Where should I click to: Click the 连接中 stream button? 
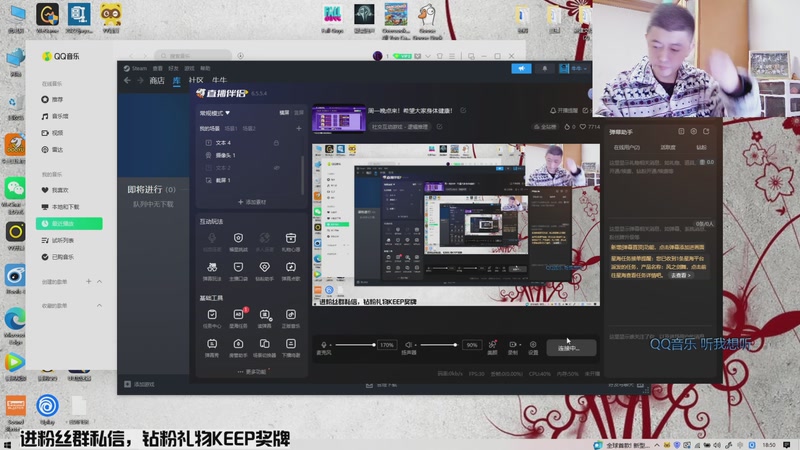click(571, 348)
